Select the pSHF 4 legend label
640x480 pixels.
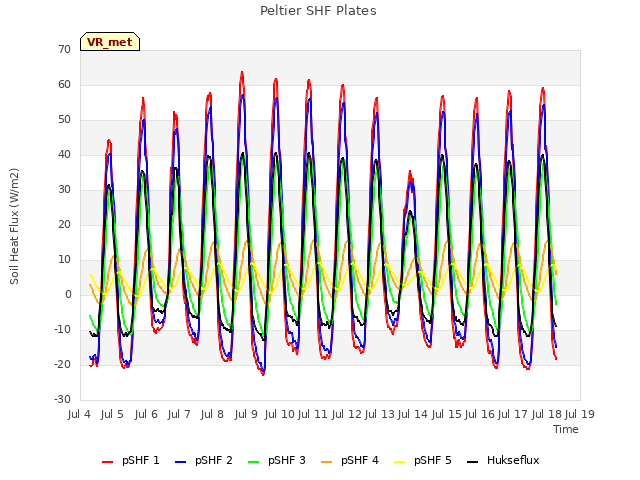tap(360, 460)
